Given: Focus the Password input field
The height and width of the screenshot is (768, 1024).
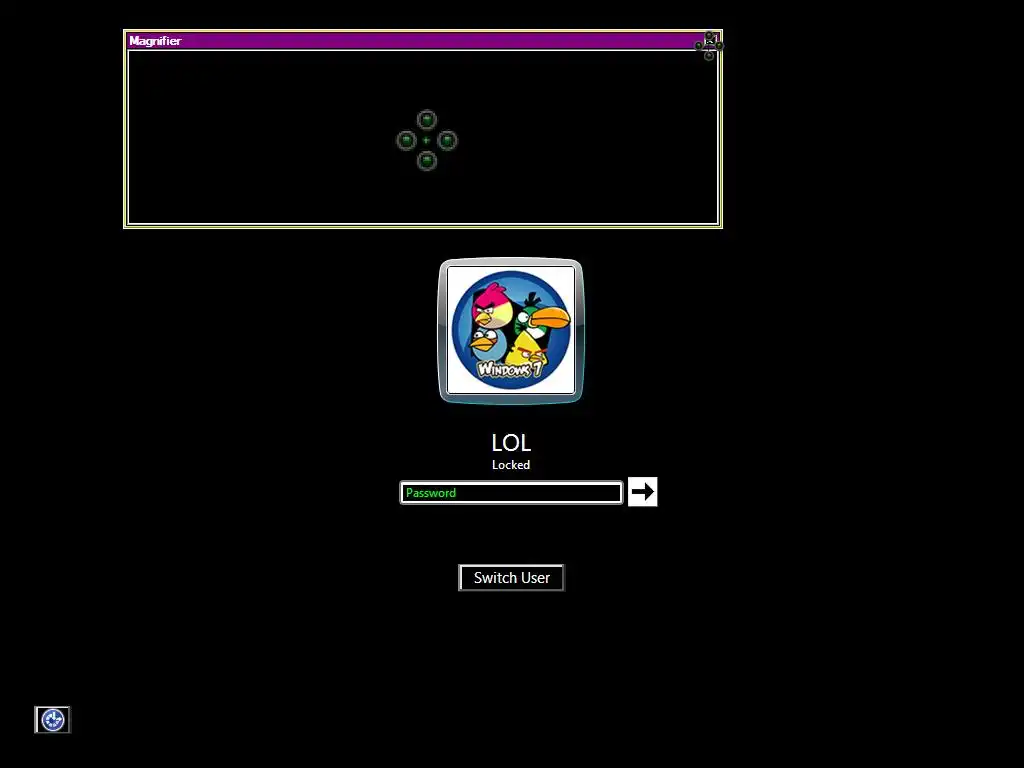Looking at the screenshot, I should pos(511,493).
